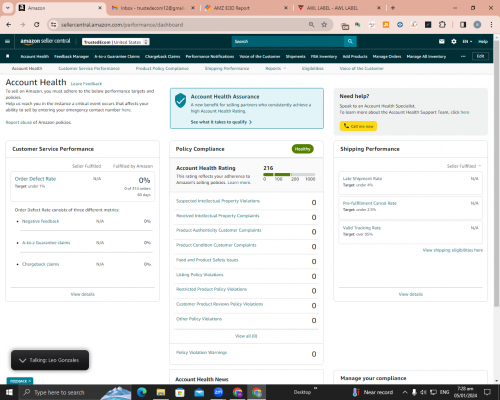Show hidden system tray icons chevron

click(405, 392)
